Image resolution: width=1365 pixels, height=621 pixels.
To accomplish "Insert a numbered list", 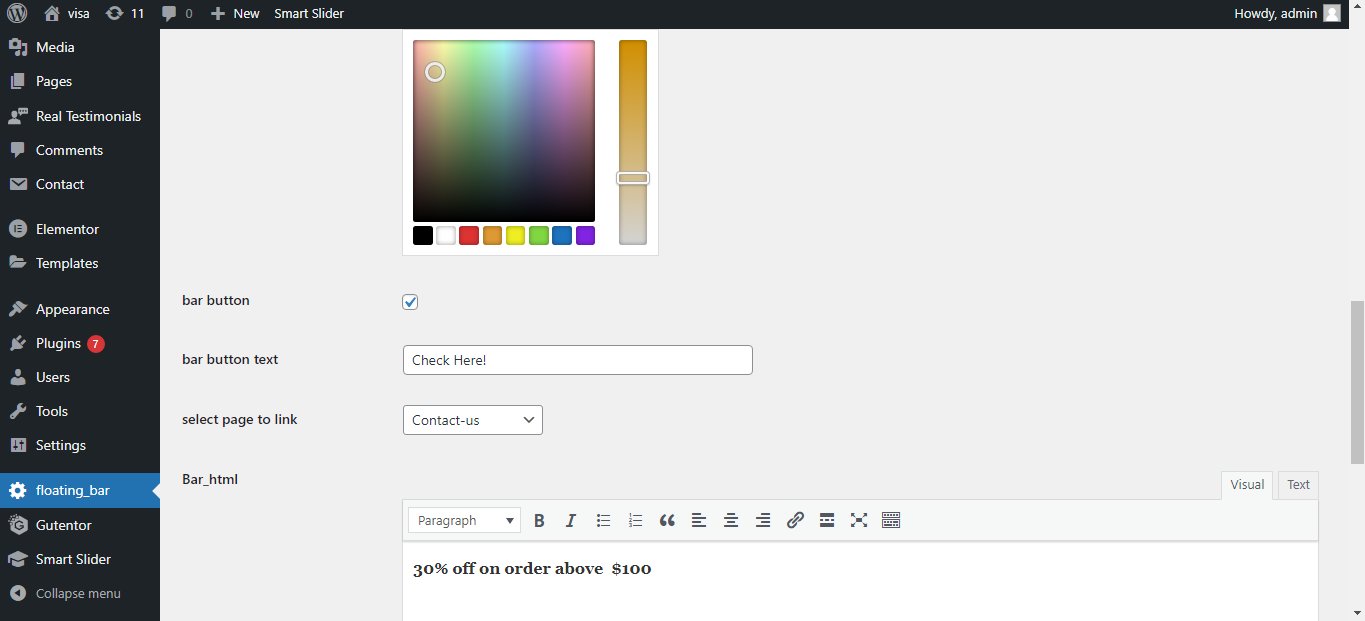I will point(635,520).
